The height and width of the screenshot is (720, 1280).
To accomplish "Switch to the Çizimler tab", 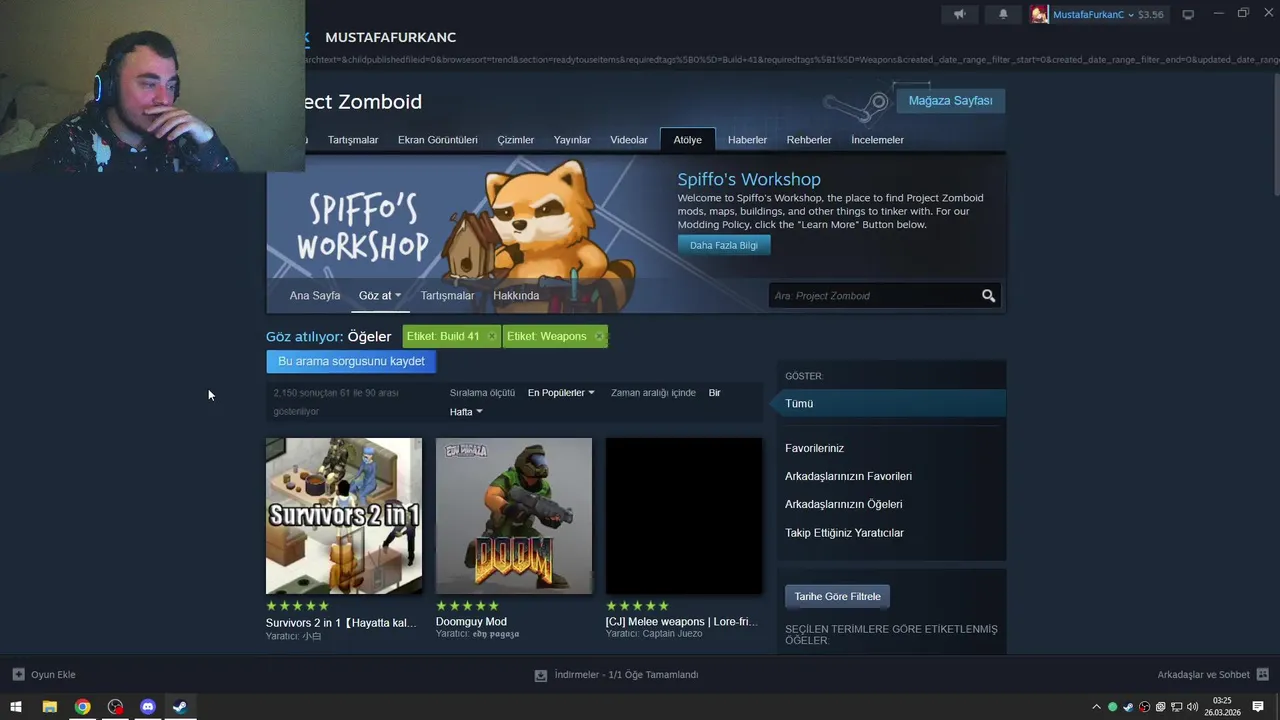I will coord(516,140).
